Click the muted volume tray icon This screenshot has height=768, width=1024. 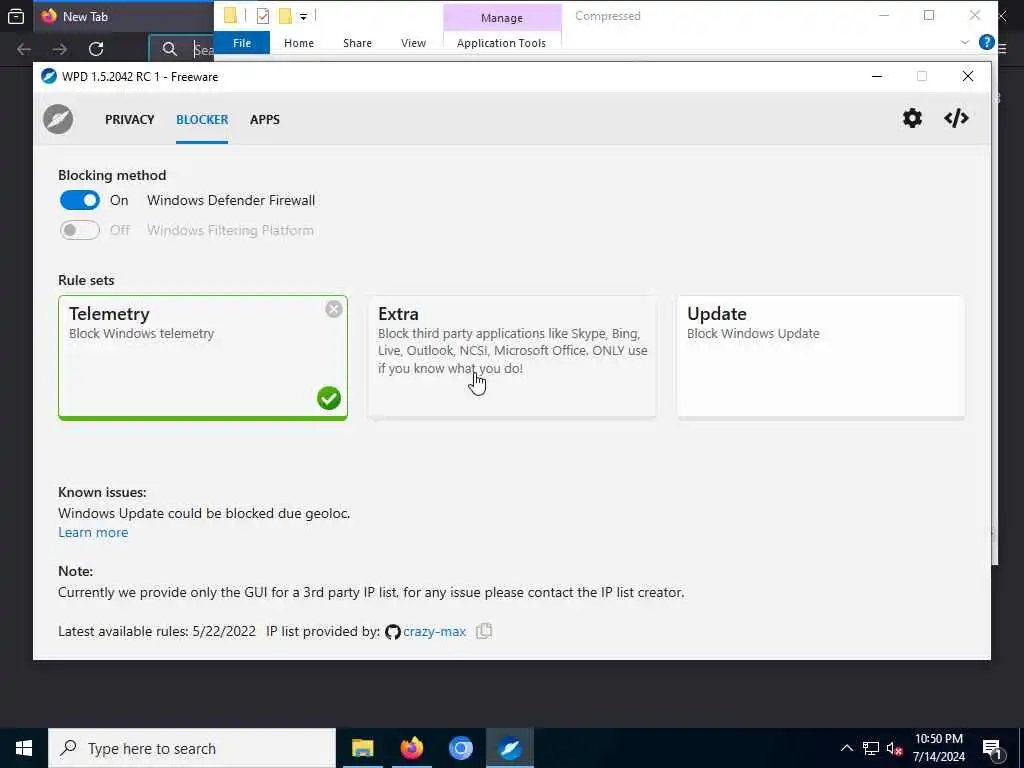tap(894, 748)
